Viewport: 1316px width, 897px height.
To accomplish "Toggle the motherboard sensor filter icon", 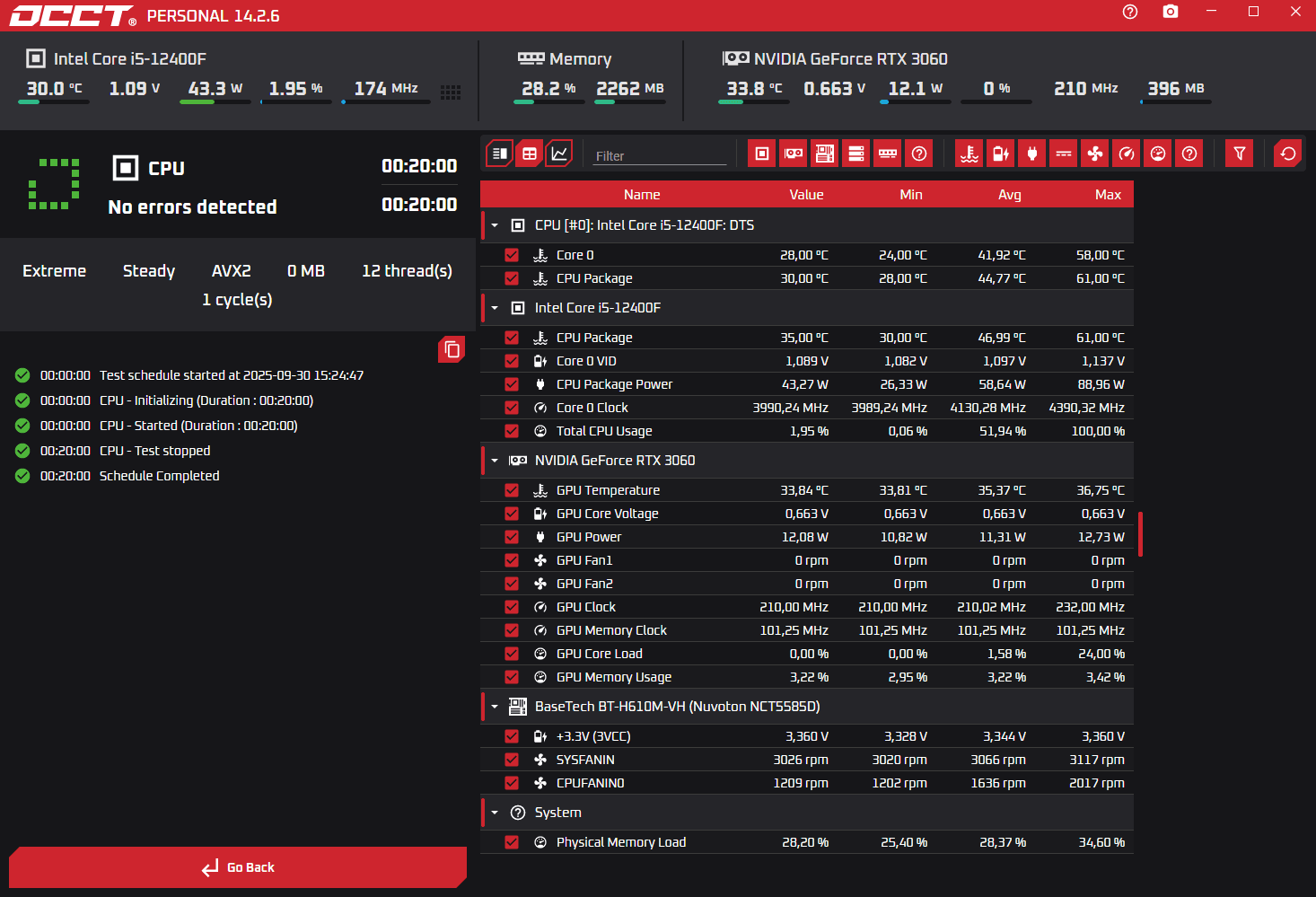I will (x=825, y=154).
